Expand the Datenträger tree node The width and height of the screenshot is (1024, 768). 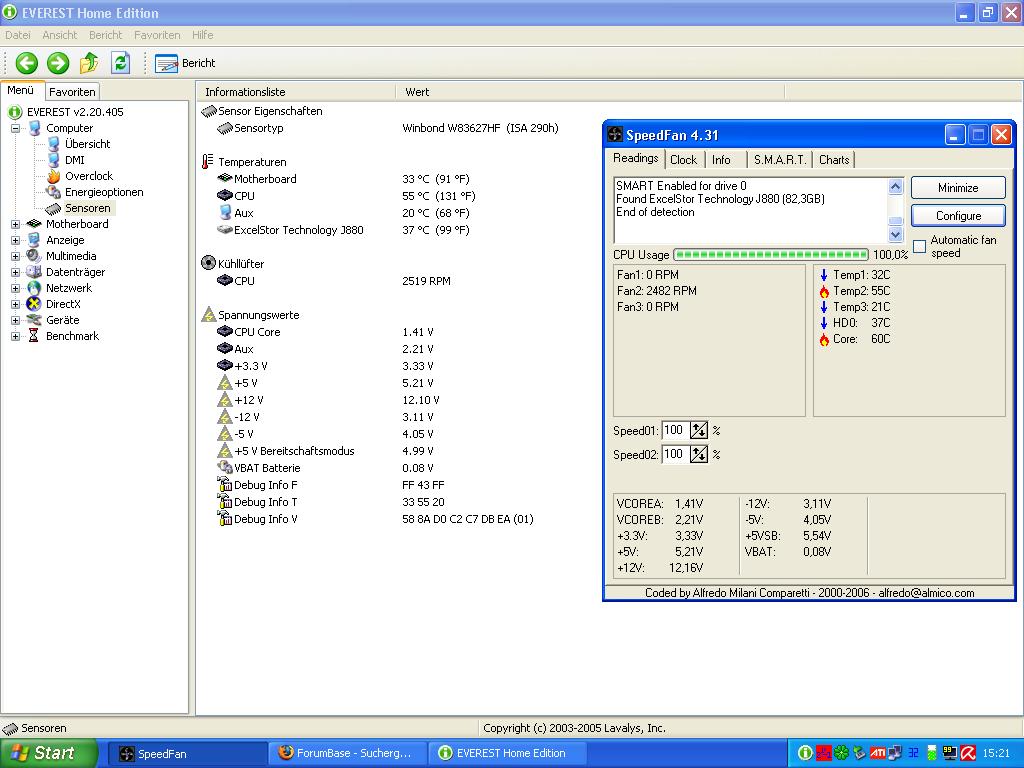tap(15, 272)
